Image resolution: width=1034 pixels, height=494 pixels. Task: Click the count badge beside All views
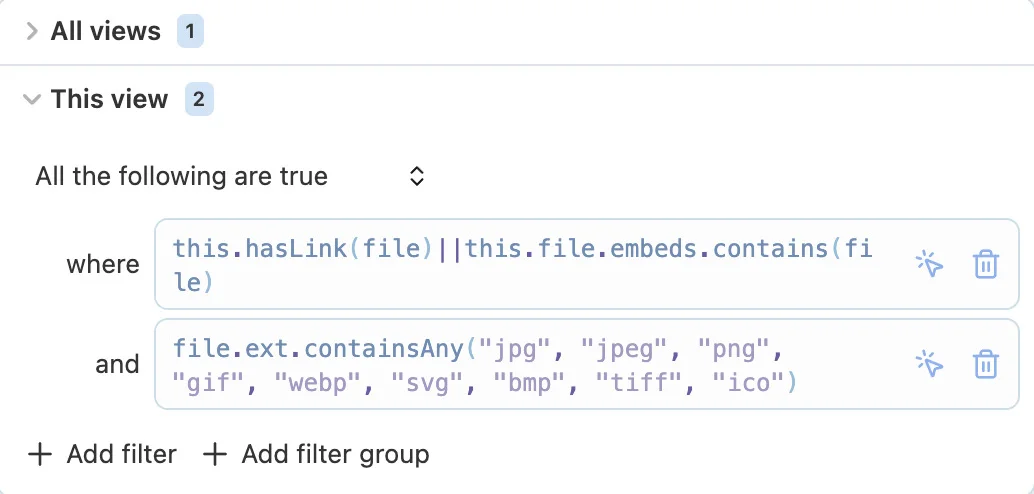(190, 31)
